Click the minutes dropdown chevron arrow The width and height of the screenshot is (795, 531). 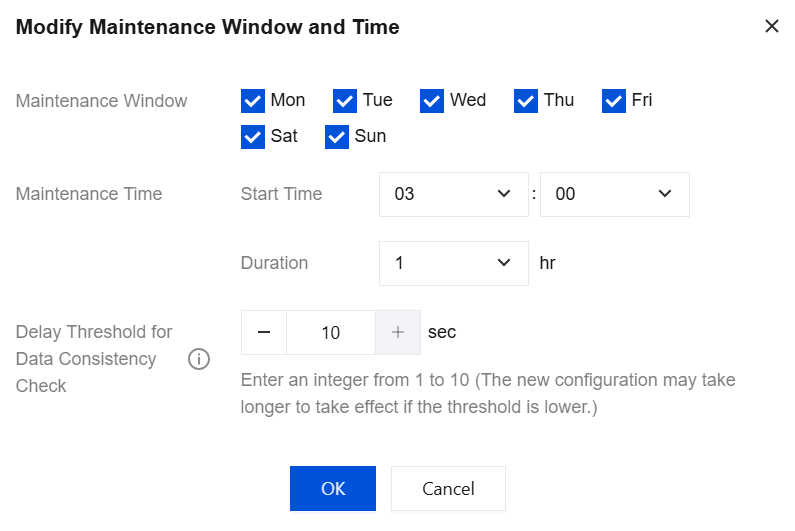[x=665, y=194]
